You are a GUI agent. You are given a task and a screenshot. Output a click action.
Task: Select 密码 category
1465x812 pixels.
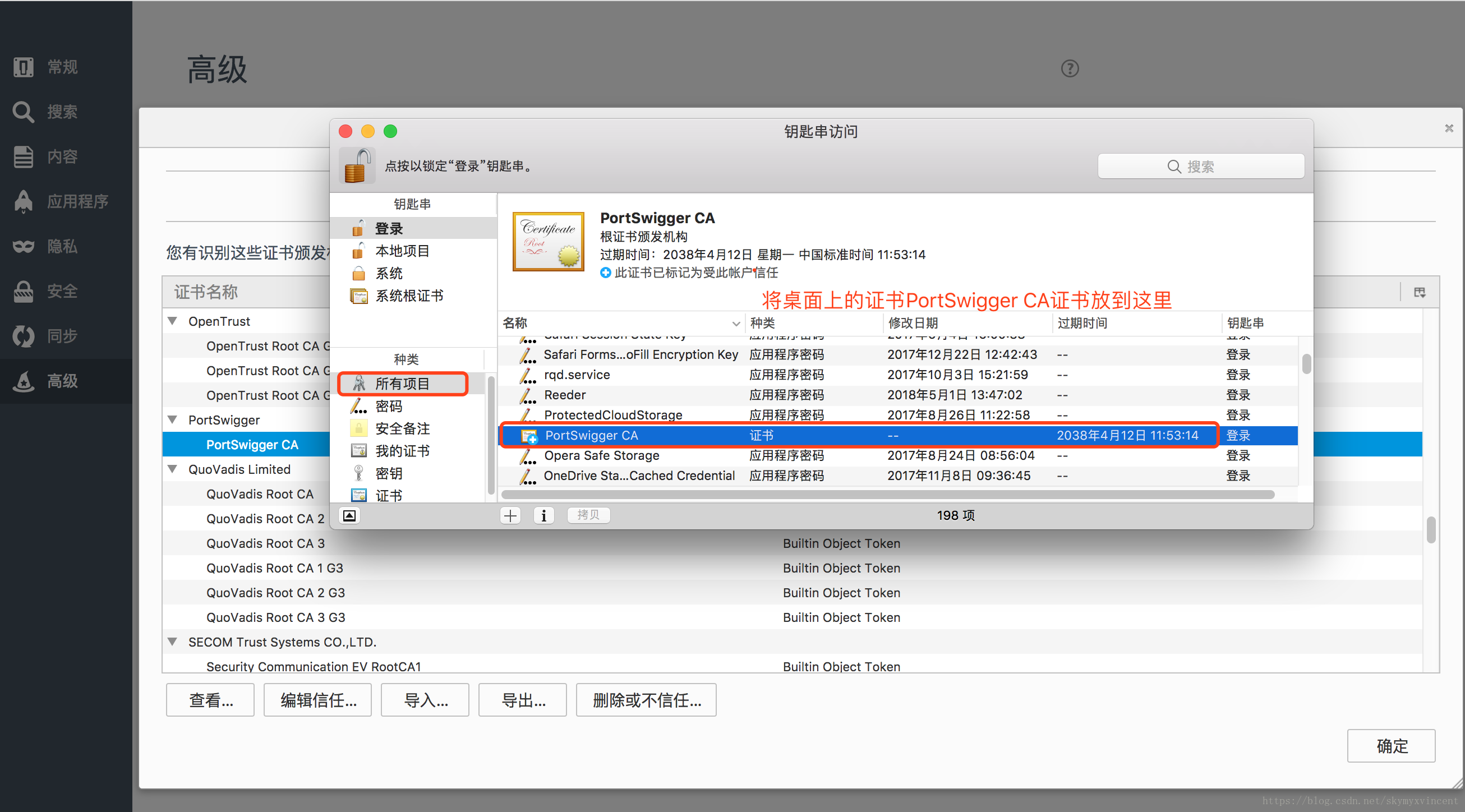[408, 406]
